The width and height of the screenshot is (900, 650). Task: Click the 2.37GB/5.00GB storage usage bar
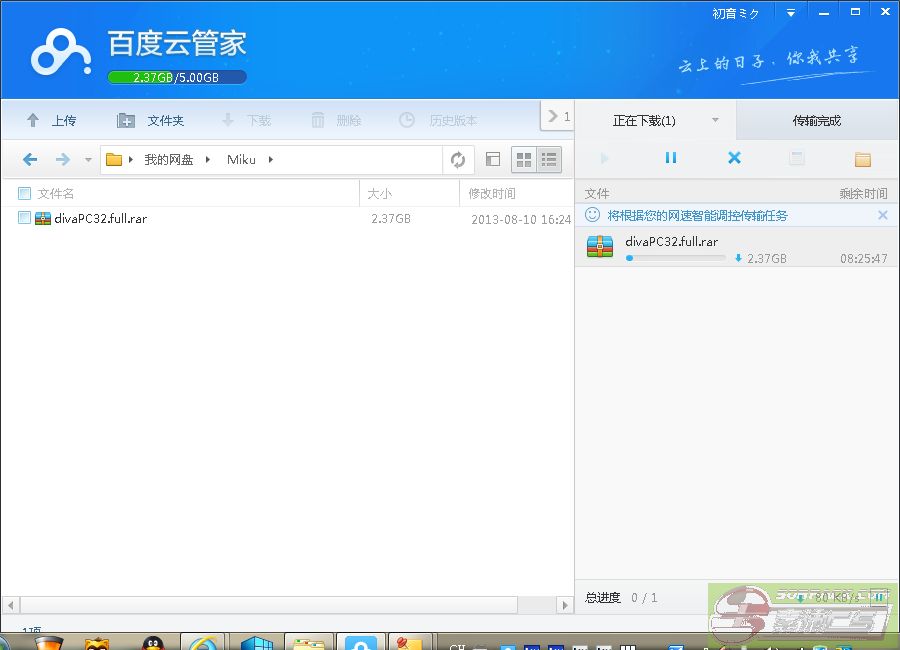(177, 77)
